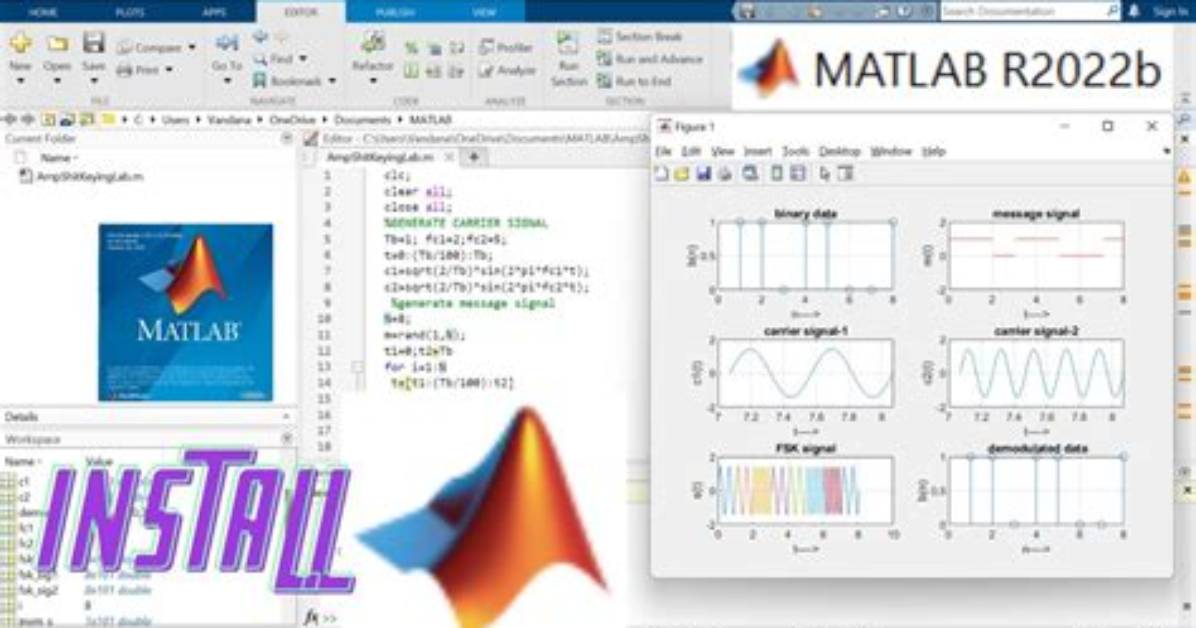
Task: Click the address bar forward arrow
Action: (x=28, y=120)
